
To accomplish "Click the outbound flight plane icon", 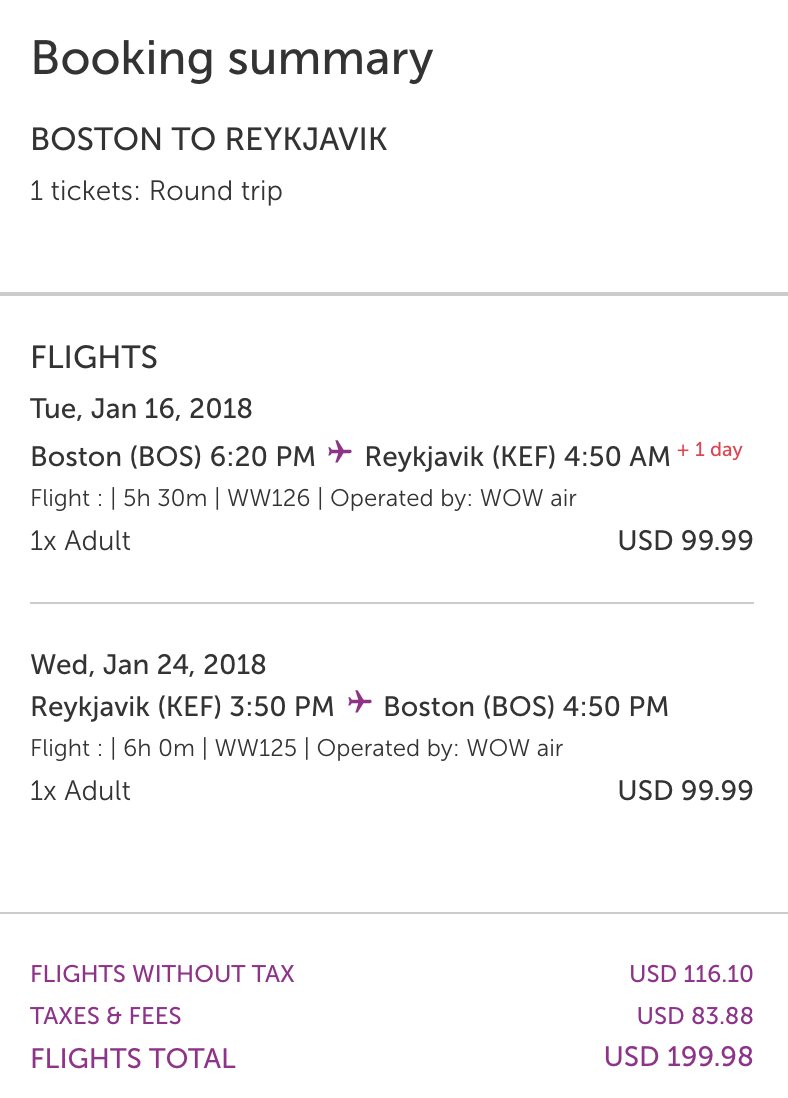I will click(340, 454).
